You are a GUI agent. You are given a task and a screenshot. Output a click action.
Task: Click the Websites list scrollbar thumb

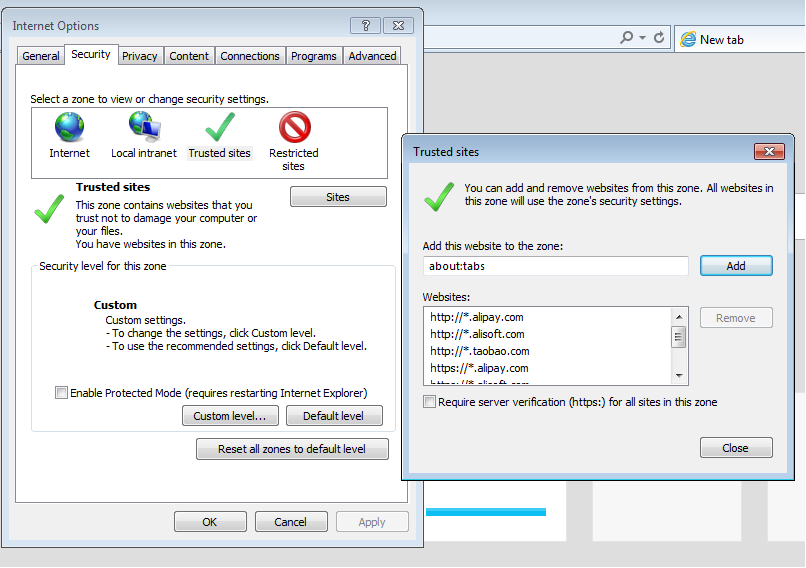[x=679, y=337]
